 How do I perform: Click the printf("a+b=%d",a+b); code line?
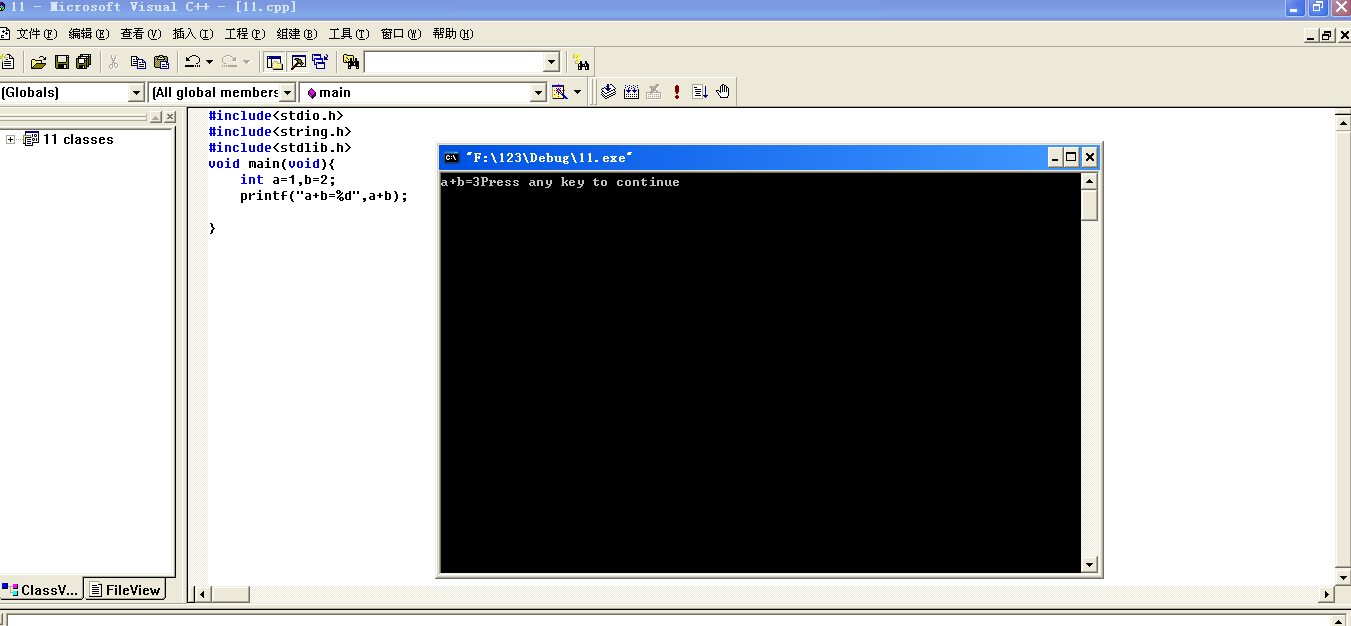tap(324, 196)
